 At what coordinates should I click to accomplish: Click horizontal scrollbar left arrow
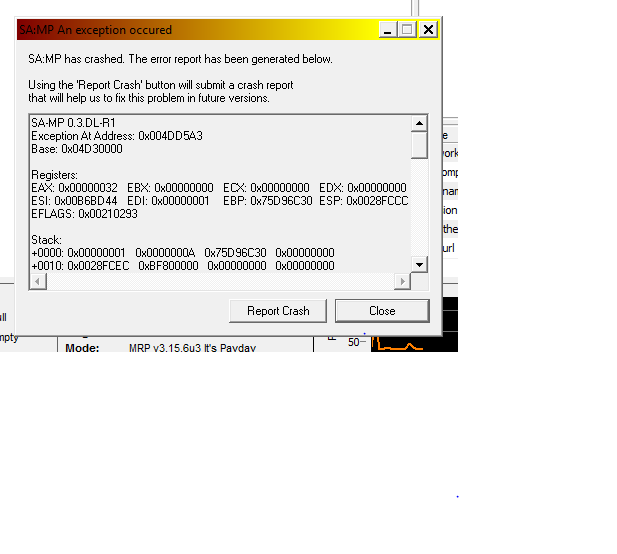[38, 281]
